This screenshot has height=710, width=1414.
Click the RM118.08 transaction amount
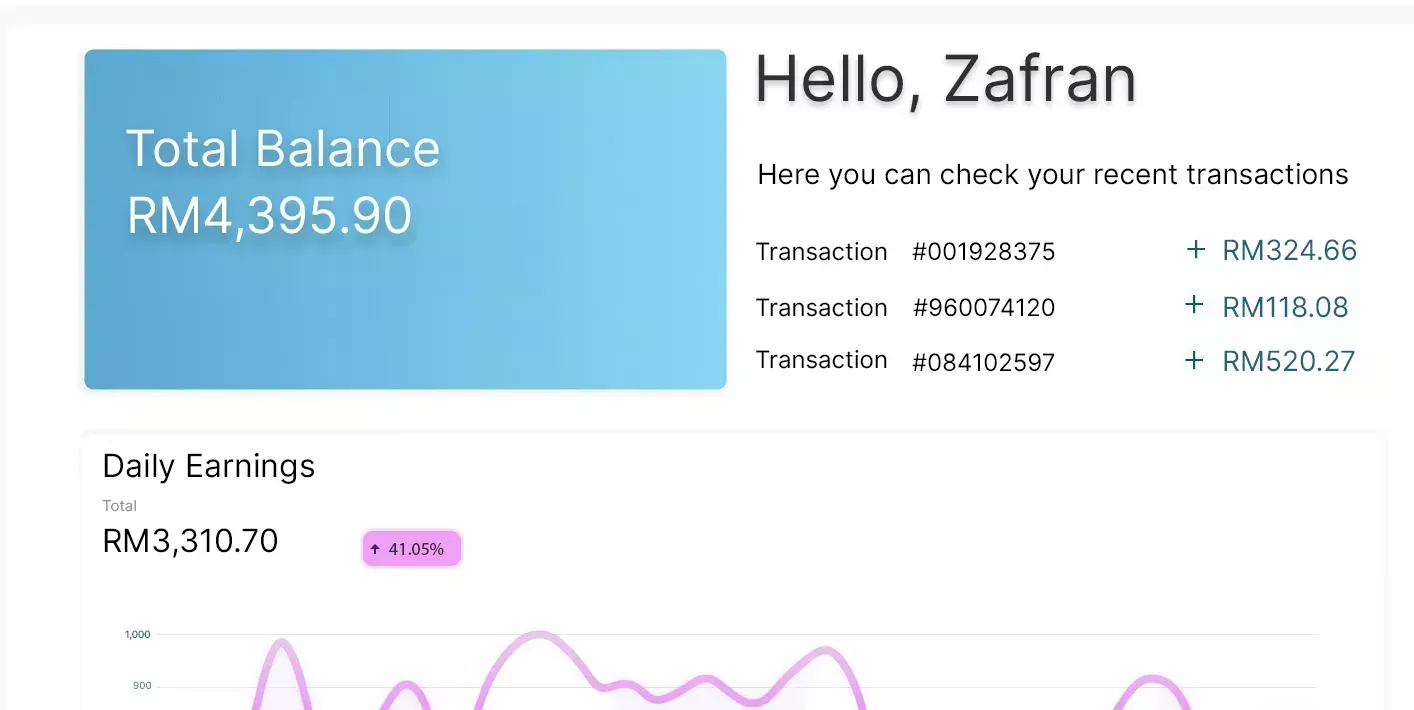tap(1285, 307)
